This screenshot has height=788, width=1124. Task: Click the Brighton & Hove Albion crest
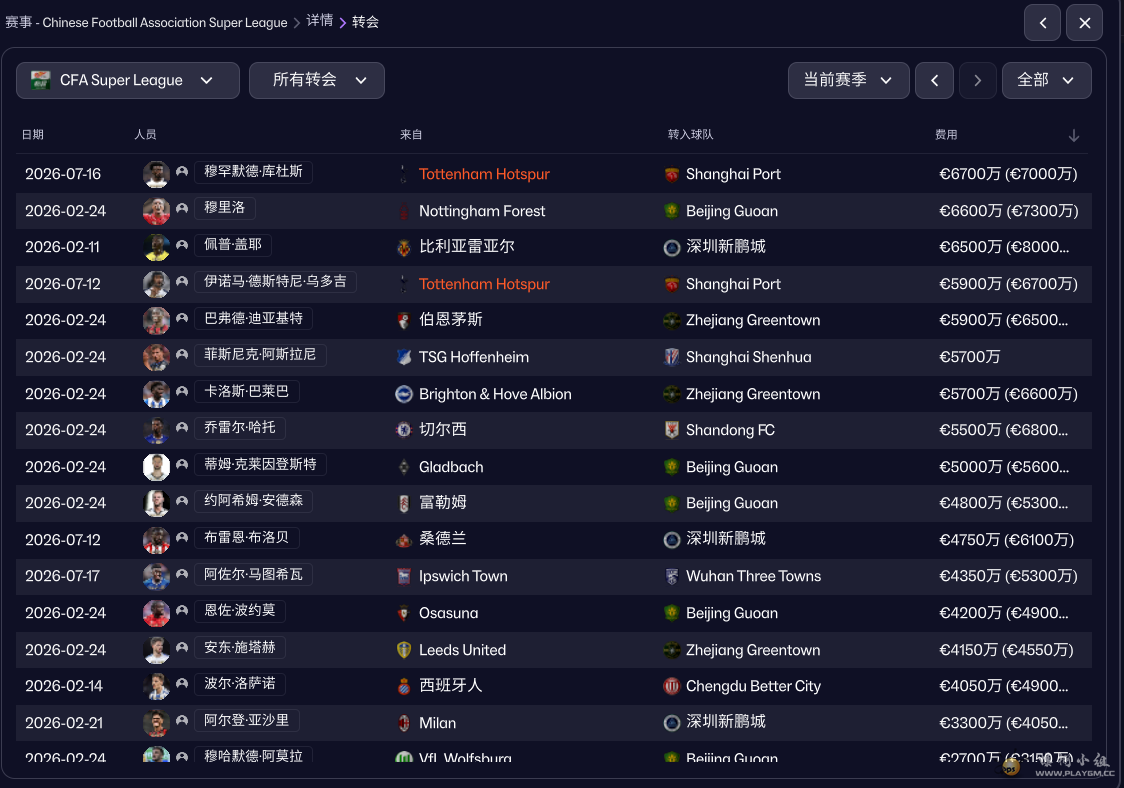(x=404, y=394)
